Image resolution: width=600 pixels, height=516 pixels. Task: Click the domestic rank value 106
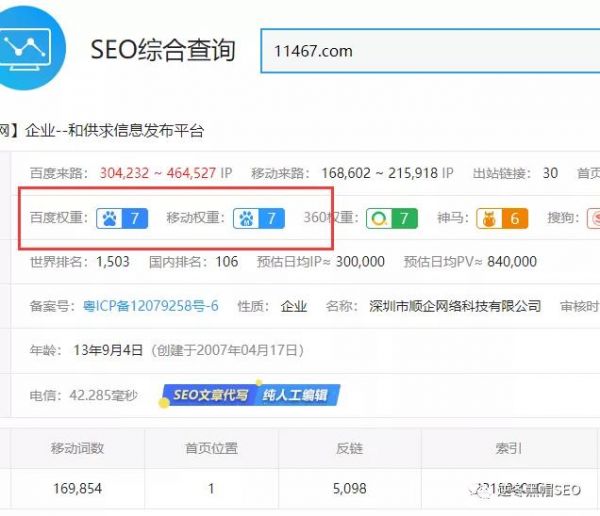(x=227, y=262)
